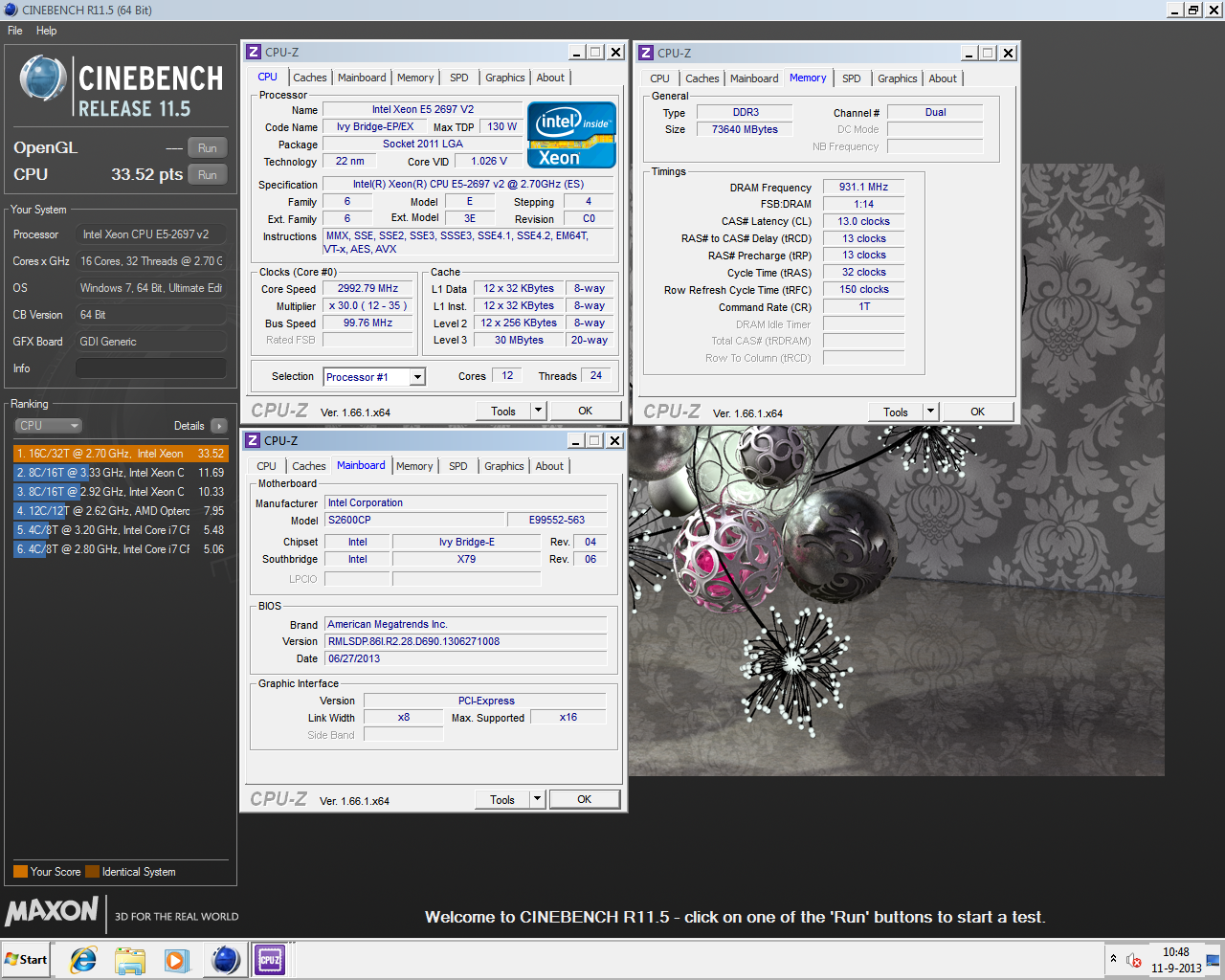
Task: Open Graphics tab in CPU tab window
Action: pos(504,78)
